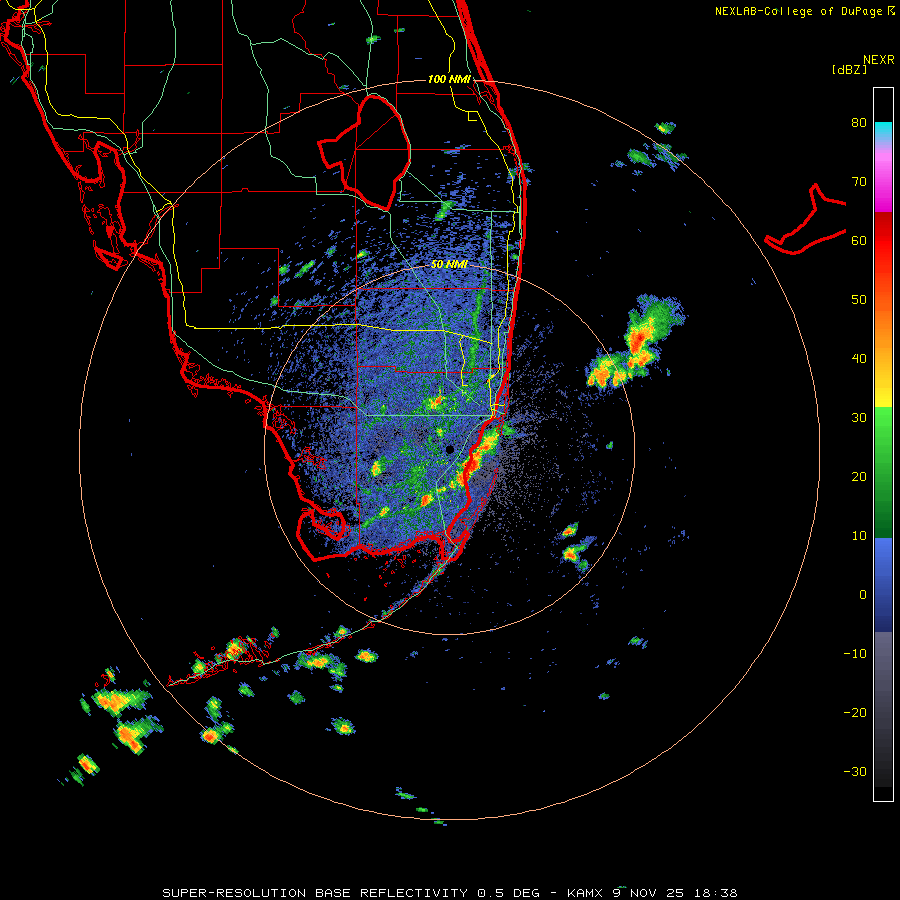Click the 100 NMI range ring label

point(449,79)
